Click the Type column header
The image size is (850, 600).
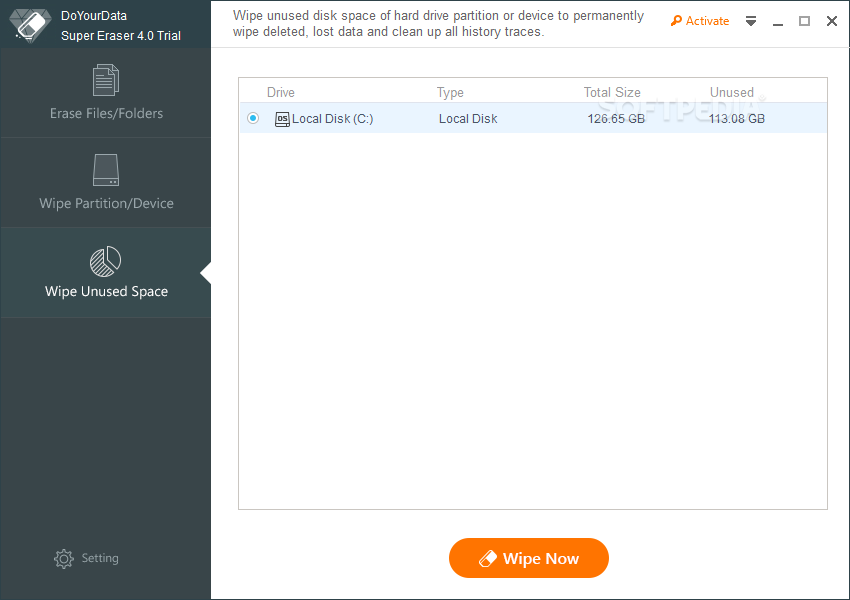[x=450, y=93]
